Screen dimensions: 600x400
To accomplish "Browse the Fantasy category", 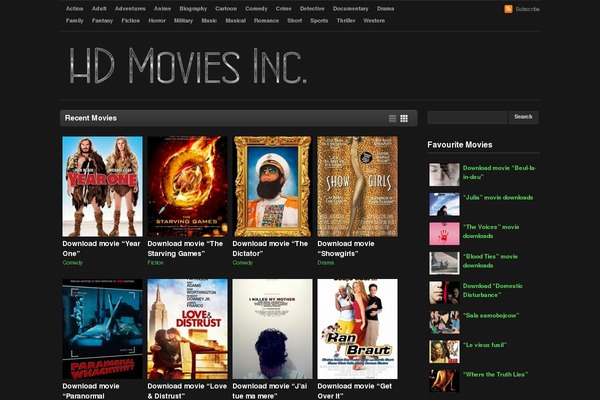I will (x=102, y=21).
